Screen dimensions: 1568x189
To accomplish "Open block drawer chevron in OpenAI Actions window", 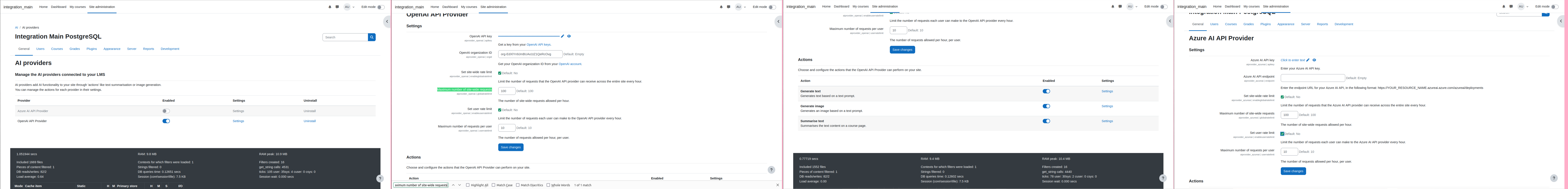I will [x=1170, y=21].
